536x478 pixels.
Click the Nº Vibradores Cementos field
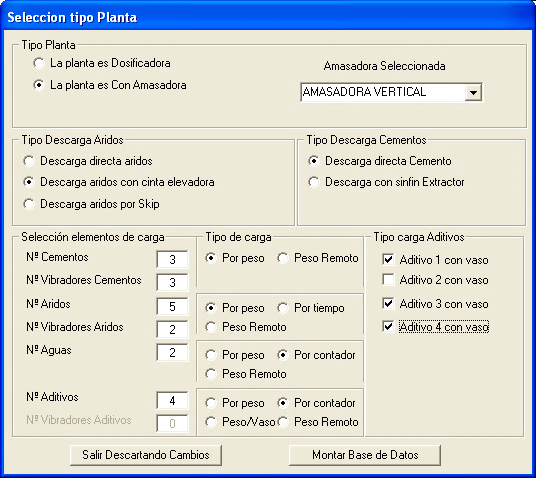pyautogui.click(x=172, y=282)
